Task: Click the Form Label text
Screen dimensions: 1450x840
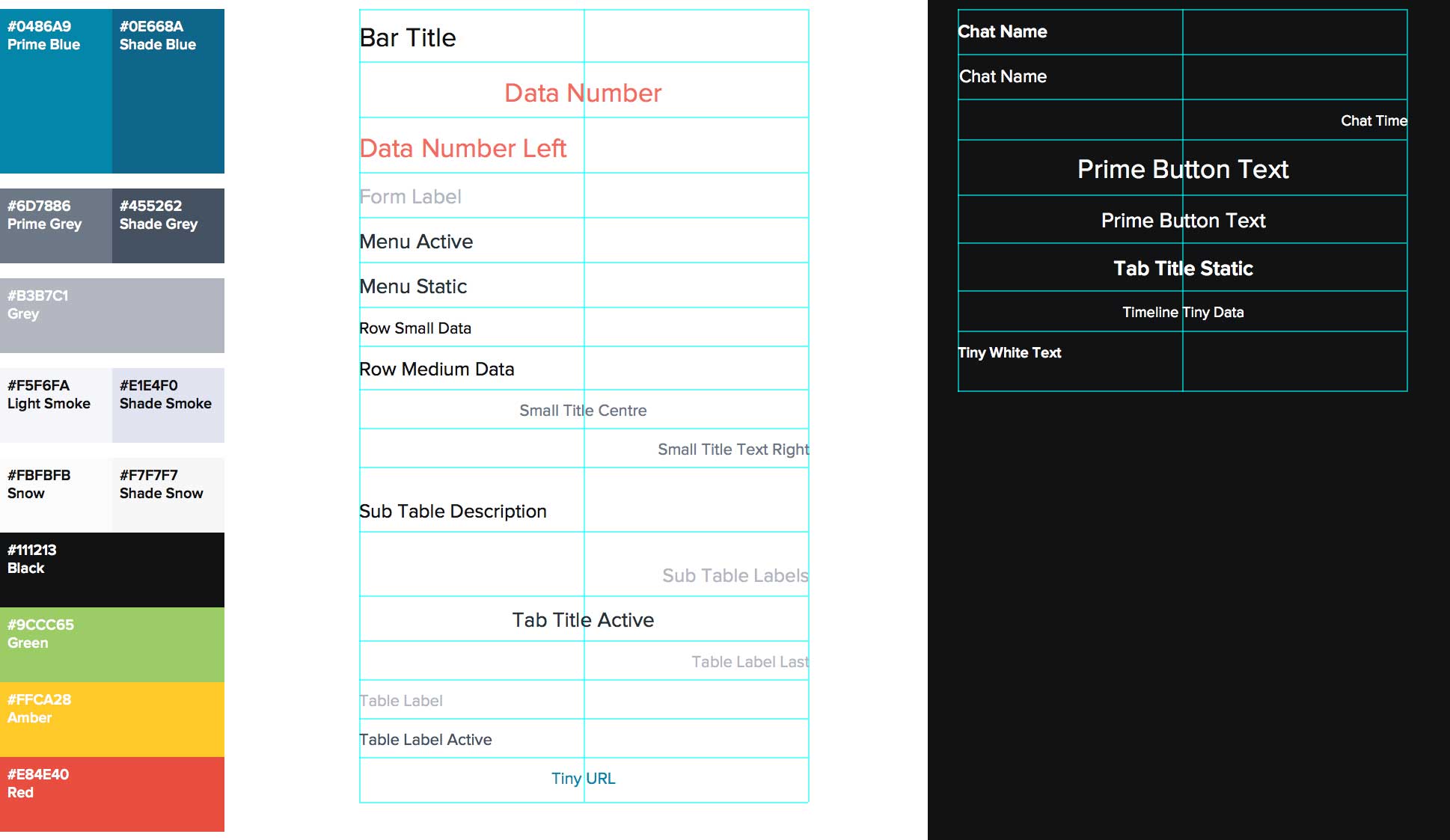Action: point(410,197)
